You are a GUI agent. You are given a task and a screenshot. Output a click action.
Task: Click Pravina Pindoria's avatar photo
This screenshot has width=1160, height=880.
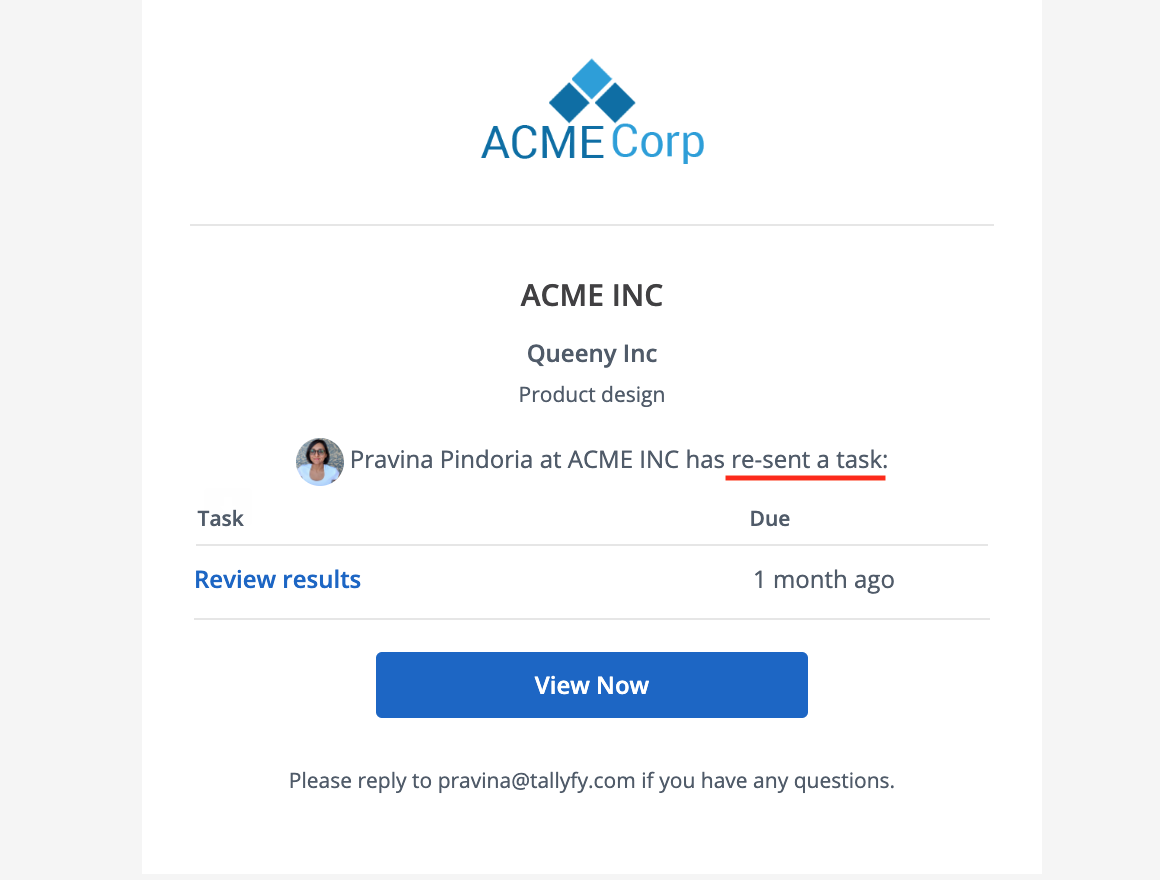point(320,462)
